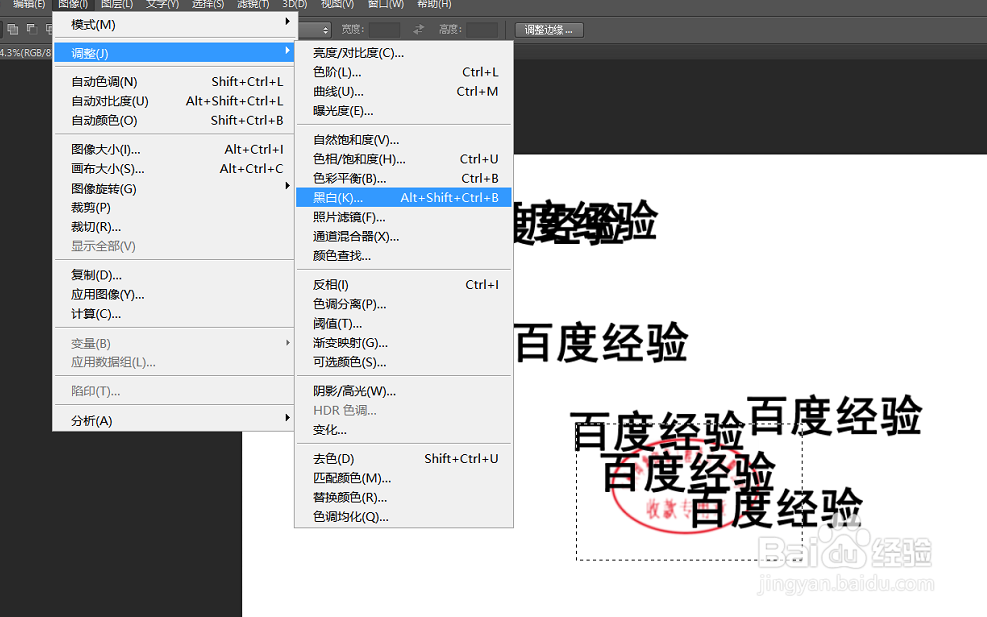Viewport: 987px width, 617px height.
Task: Apply 去色(D) desaturate
Action: (403, 459)
